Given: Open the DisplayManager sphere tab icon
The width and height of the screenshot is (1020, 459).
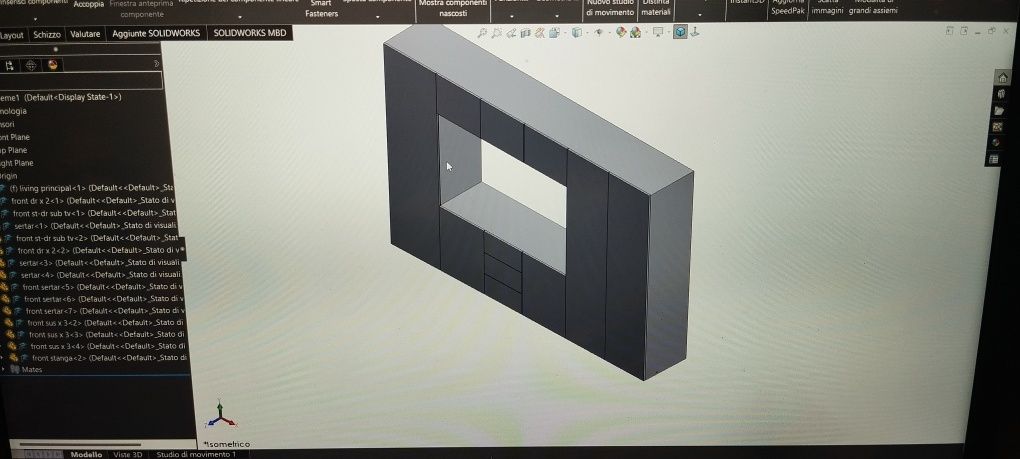Looking at the screenshot, I should (x=53, y=65).
